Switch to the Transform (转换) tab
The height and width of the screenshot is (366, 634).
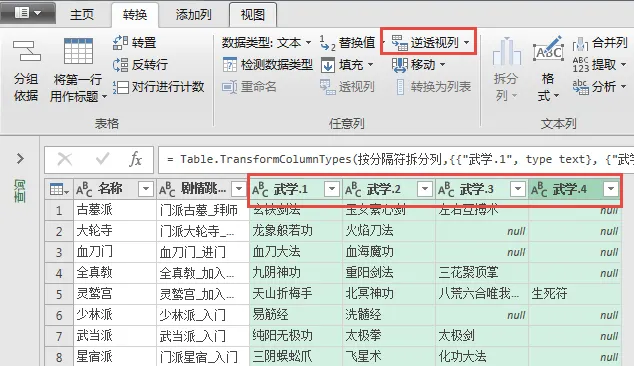pyautogui.click(x=135, y=15)
